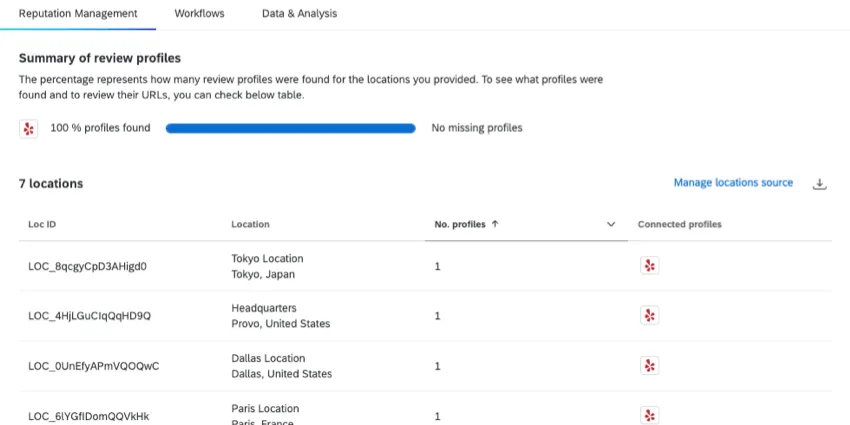
Task: Click the LOC_0UnEfyAPmVQOQwC location ID
Action: [93, 366]
